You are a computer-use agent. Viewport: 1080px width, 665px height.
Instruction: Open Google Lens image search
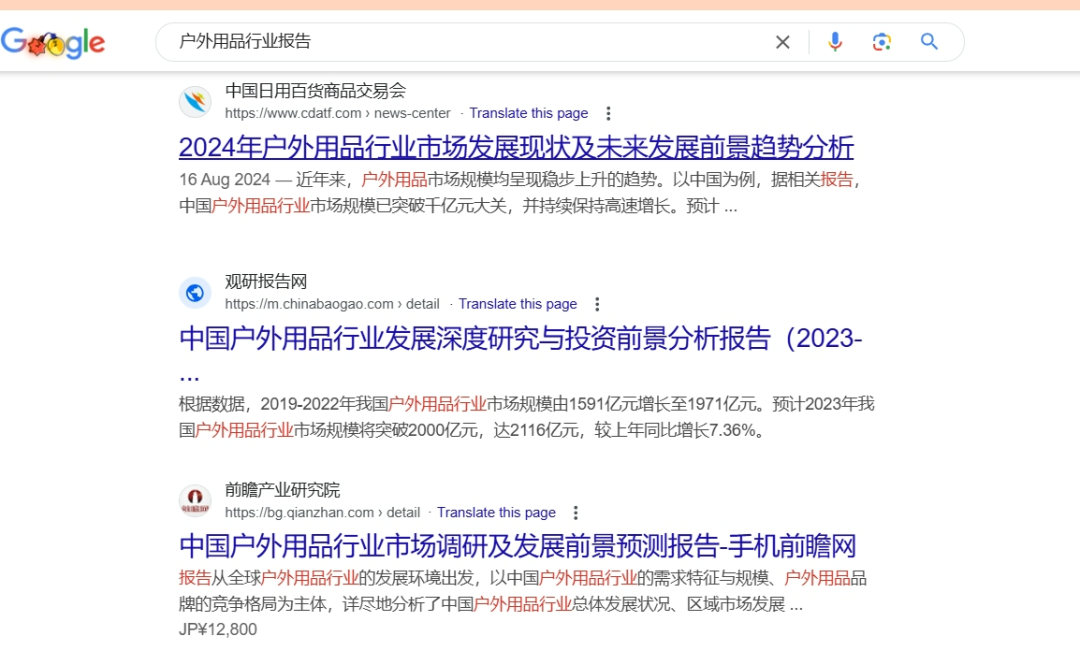click(881, 41)
